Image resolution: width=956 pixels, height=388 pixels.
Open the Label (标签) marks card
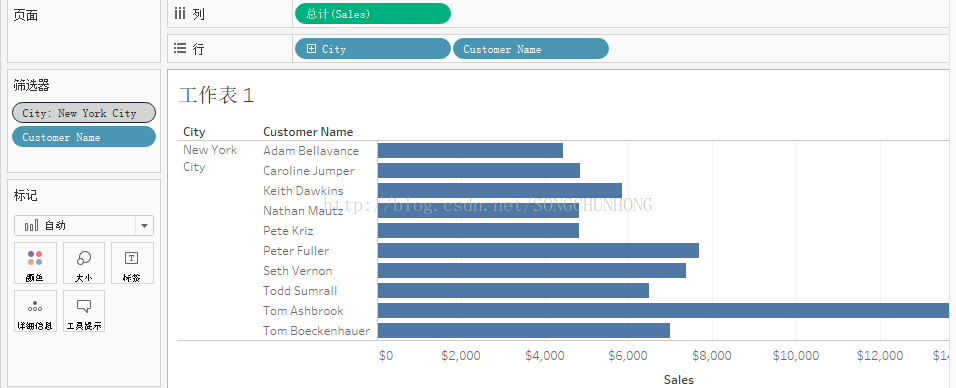pos(132,263)
